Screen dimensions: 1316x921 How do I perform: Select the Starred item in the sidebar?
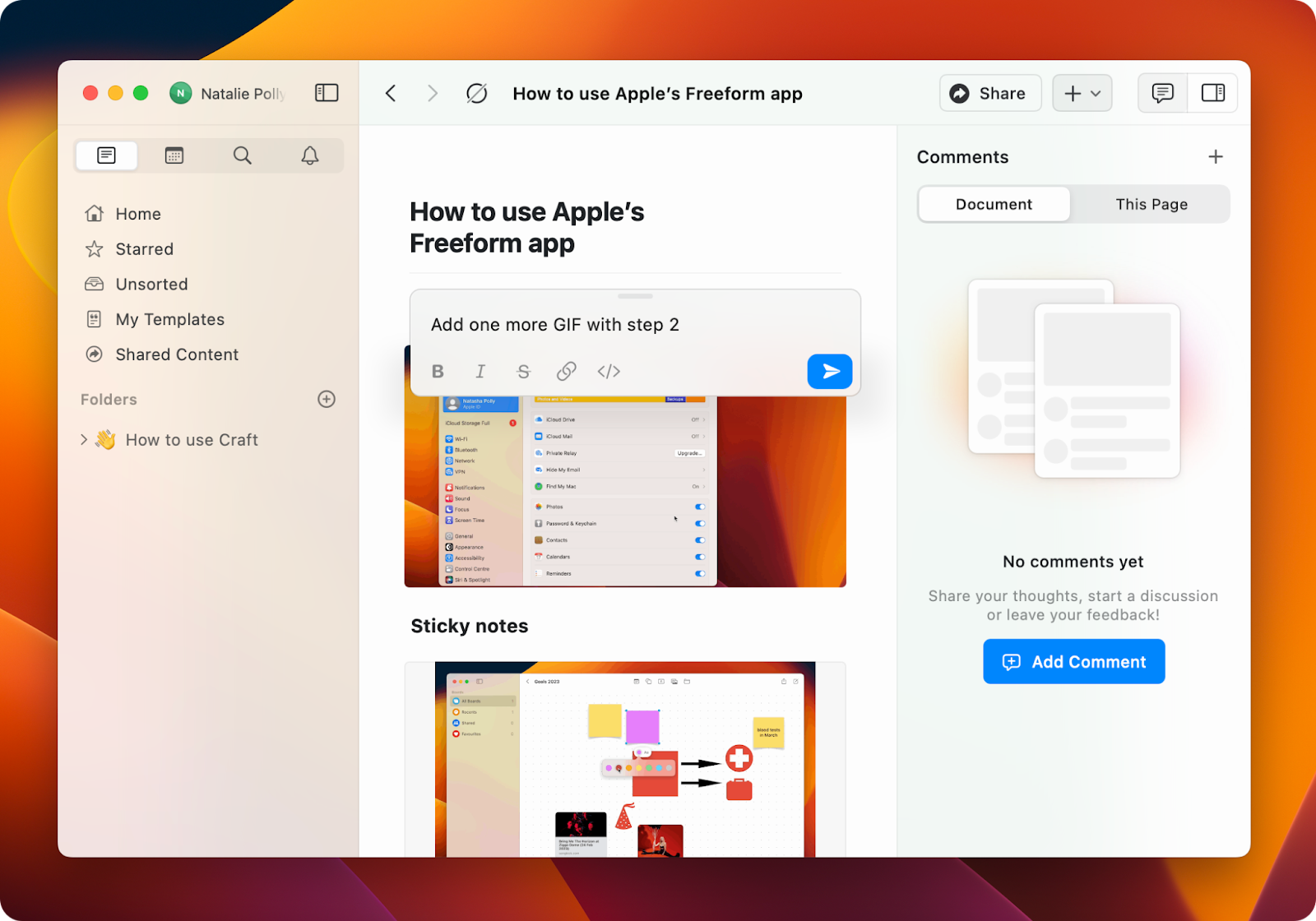pyautogui.click(x=144, y=248)
